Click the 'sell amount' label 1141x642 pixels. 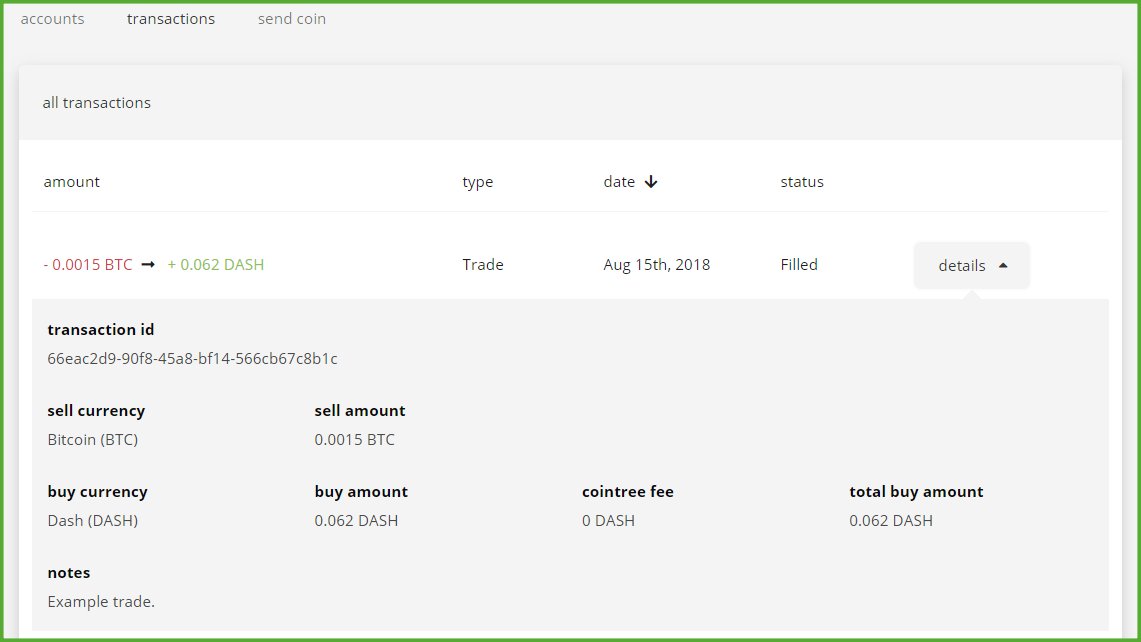[359, 411]
